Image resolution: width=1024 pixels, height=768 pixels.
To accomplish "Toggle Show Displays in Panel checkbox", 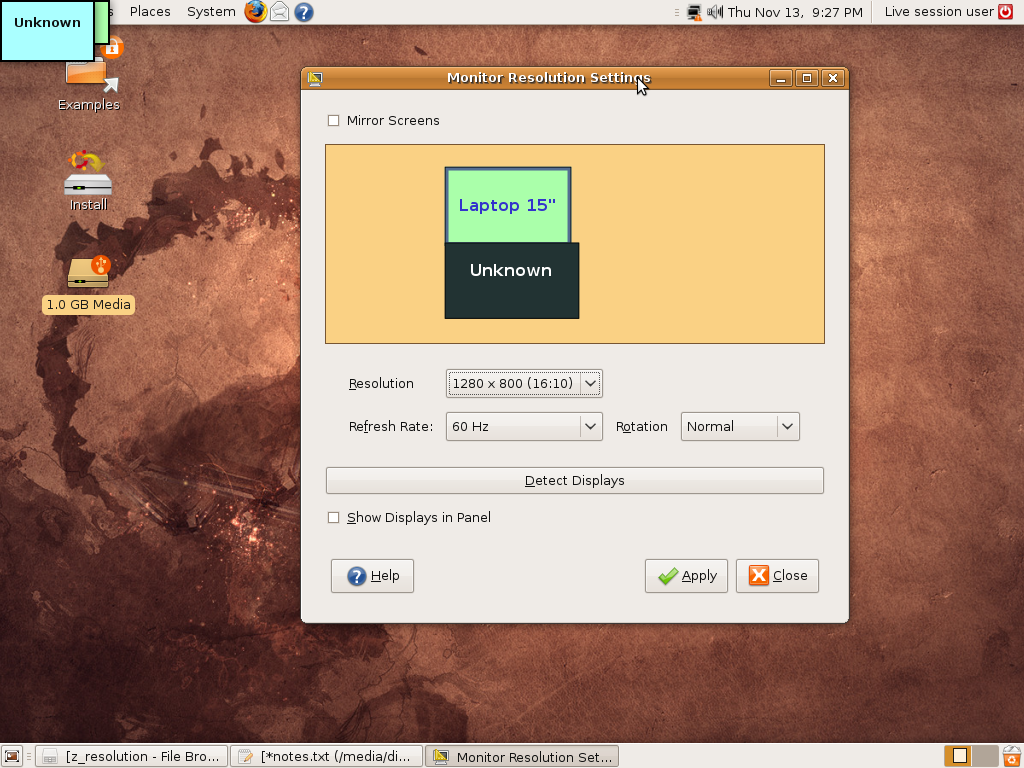I will coord(334,518).
